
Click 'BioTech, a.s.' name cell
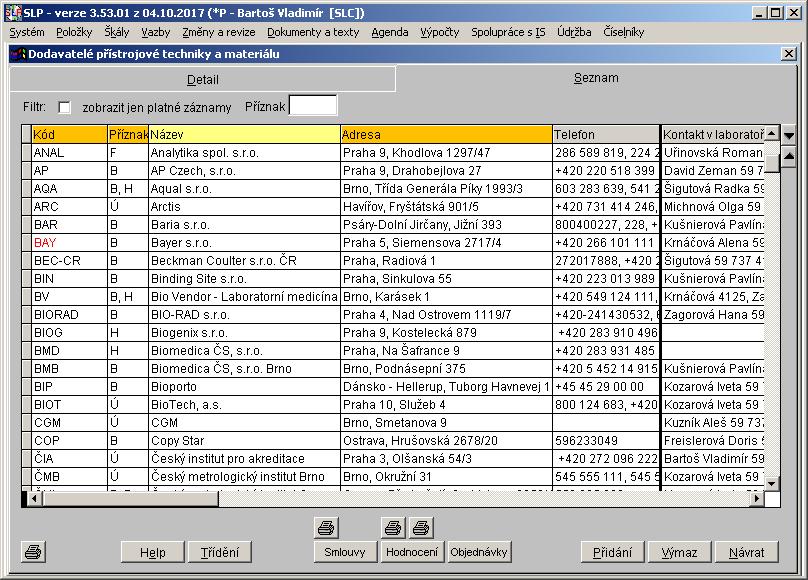[244, 405]
